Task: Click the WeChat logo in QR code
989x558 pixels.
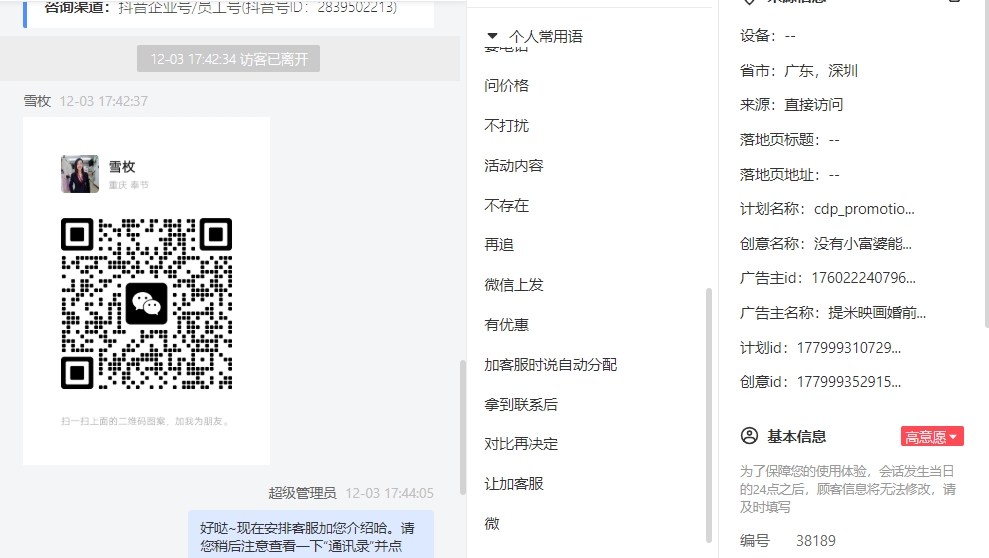Action: (x=146, y=304)
